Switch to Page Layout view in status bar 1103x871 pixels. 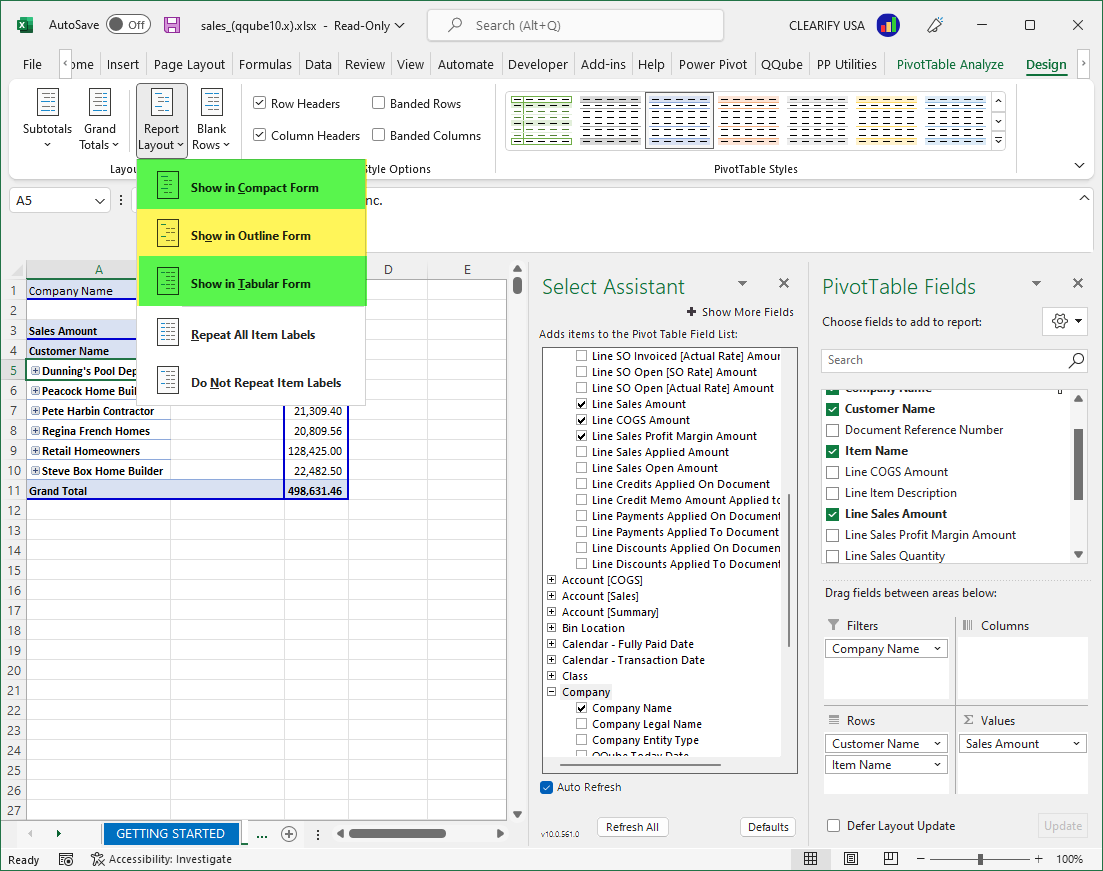pos(850,858)
